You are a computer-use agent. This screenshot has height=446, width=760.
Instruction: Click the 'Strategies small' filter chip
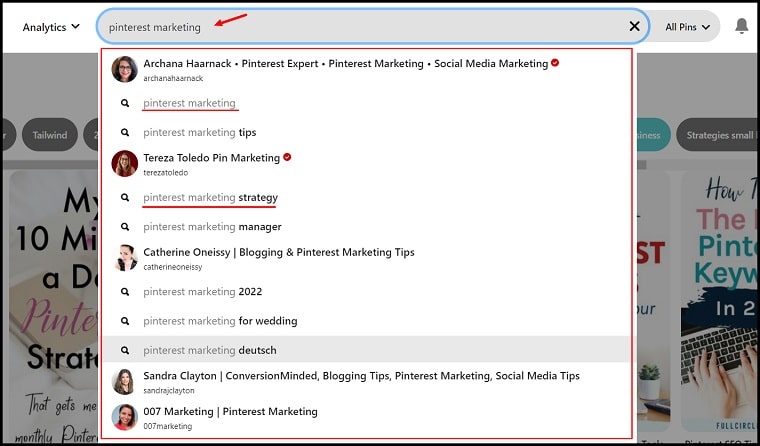(x=717, y=135)
